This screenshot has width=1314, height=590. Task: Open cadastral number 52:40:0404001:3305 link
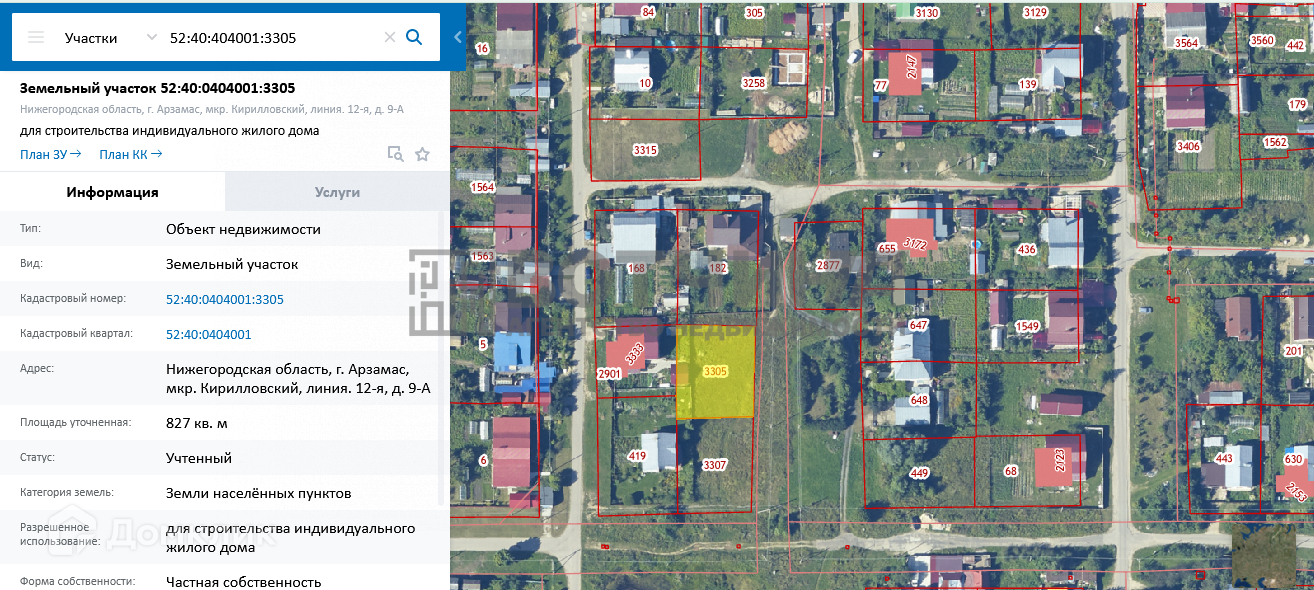(225, 299)
